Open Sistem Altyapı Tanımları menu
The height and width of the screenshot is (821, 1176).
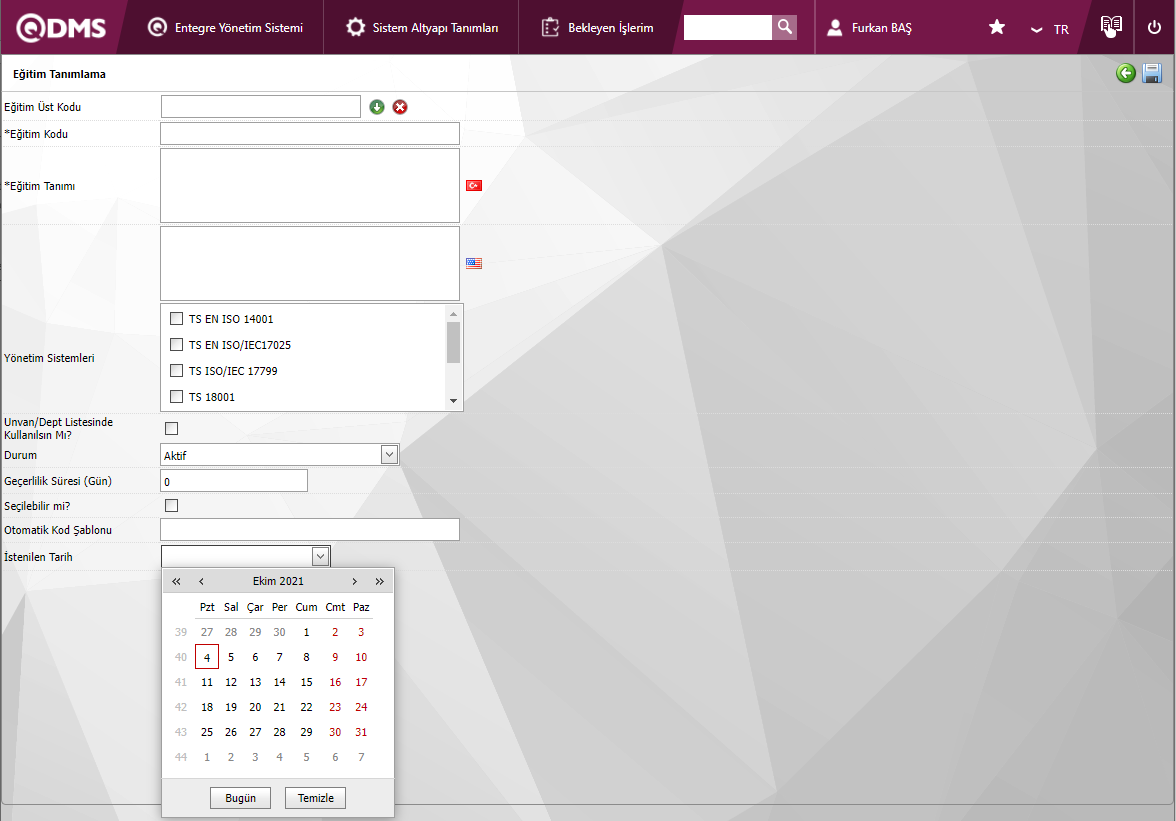click(x=422, y=28)
